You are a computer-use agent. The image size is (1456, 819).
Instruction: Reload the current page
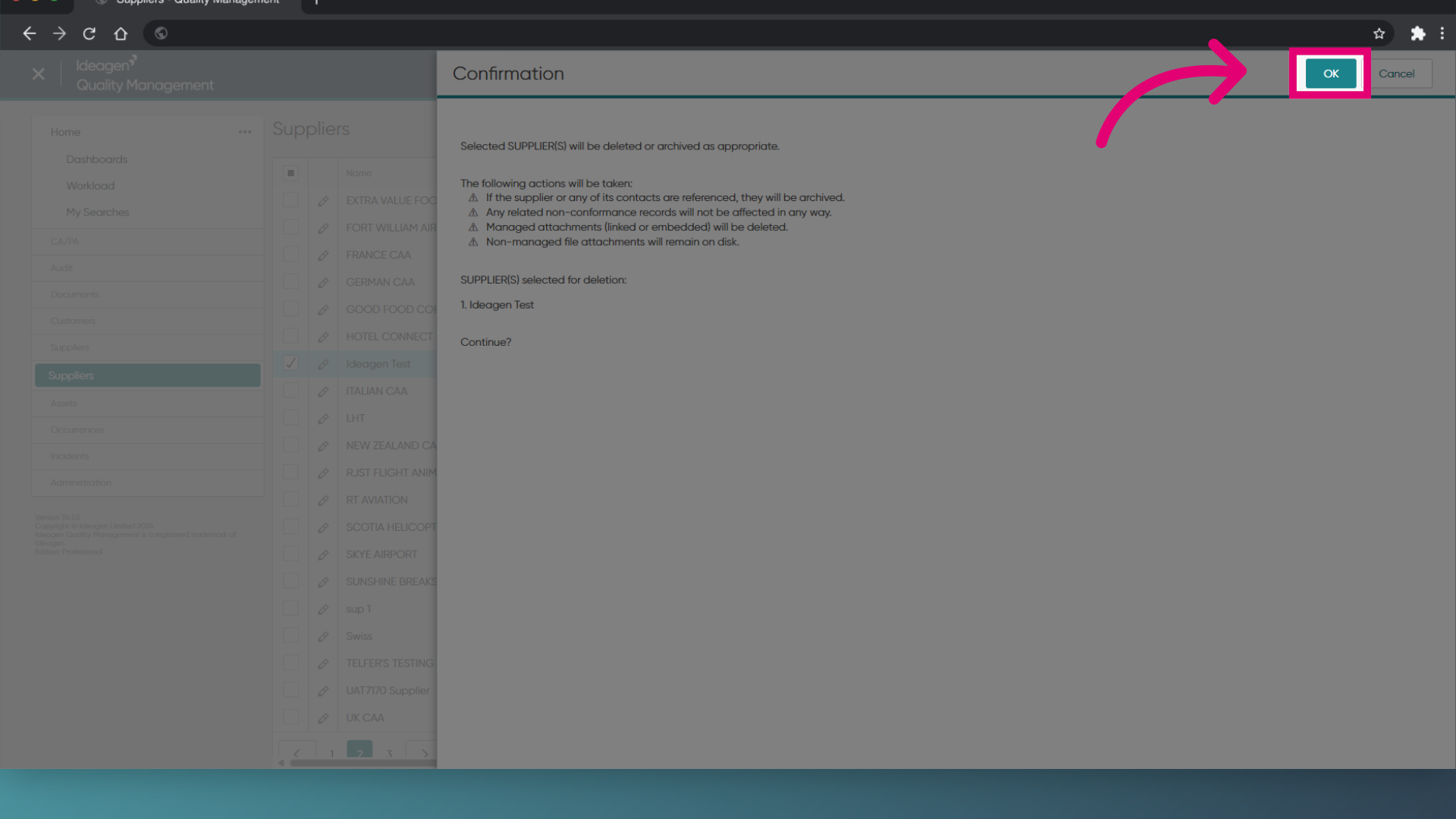tap(89, 33)
